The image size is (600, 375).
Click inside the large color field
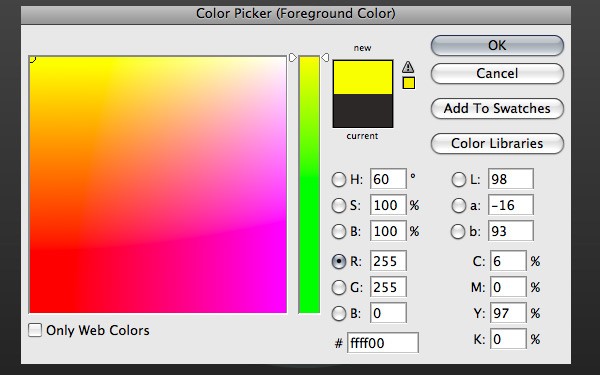158,184
